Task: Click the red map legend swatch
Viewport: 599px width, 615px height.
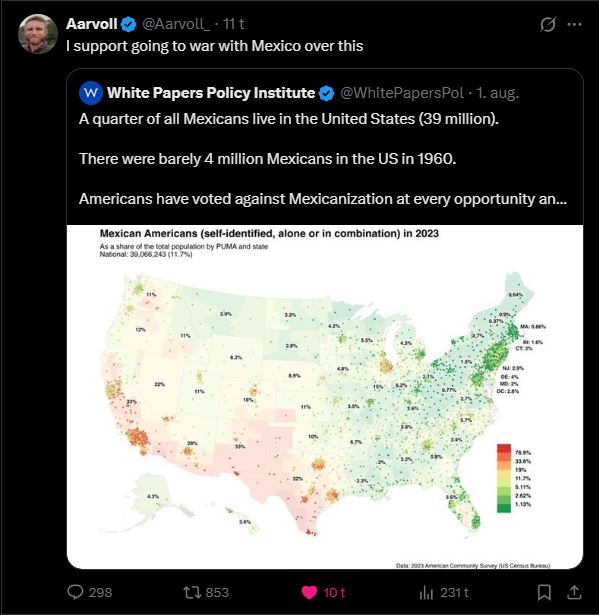Action: click(x=504, y=448)
